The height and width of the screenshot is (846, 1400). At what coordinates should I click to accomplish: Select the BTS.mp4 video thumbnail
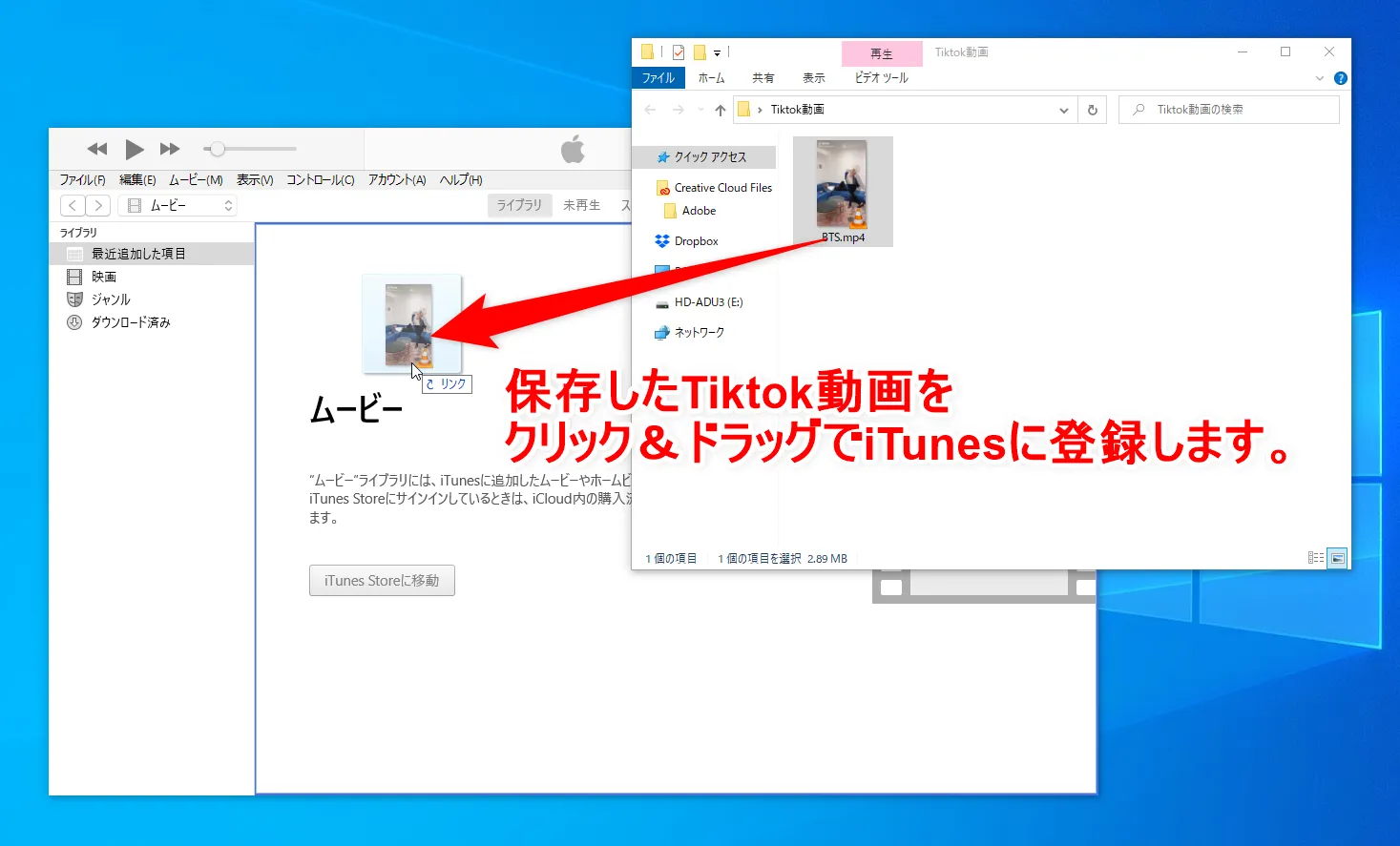tap(843, 192)
